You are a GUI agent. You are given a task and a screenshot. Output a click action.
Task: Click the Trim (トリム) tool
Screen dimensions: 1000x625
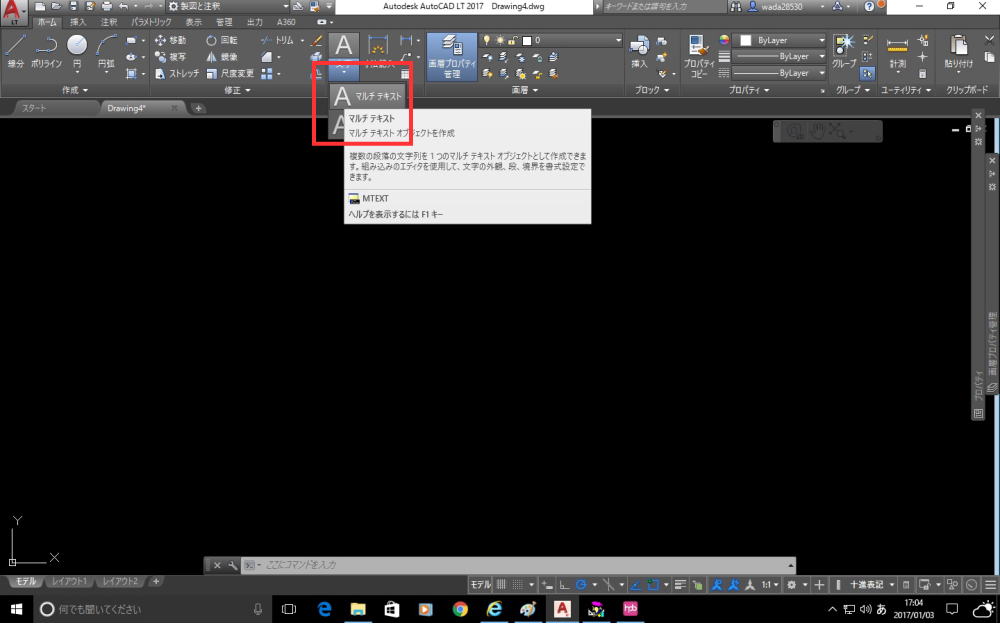coord(277,40)
